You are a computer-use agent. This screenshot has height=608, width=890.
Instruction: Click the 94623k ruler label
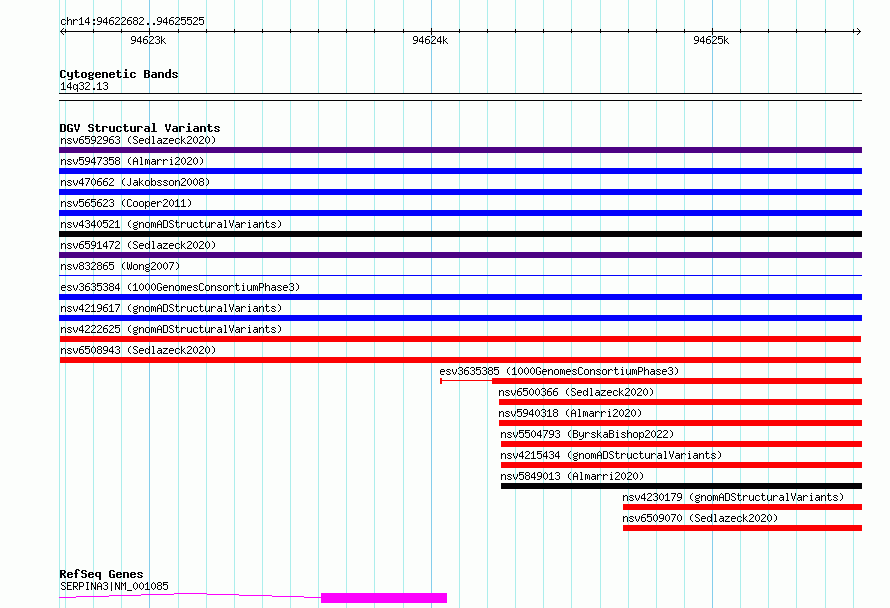(x=148, y=40)
